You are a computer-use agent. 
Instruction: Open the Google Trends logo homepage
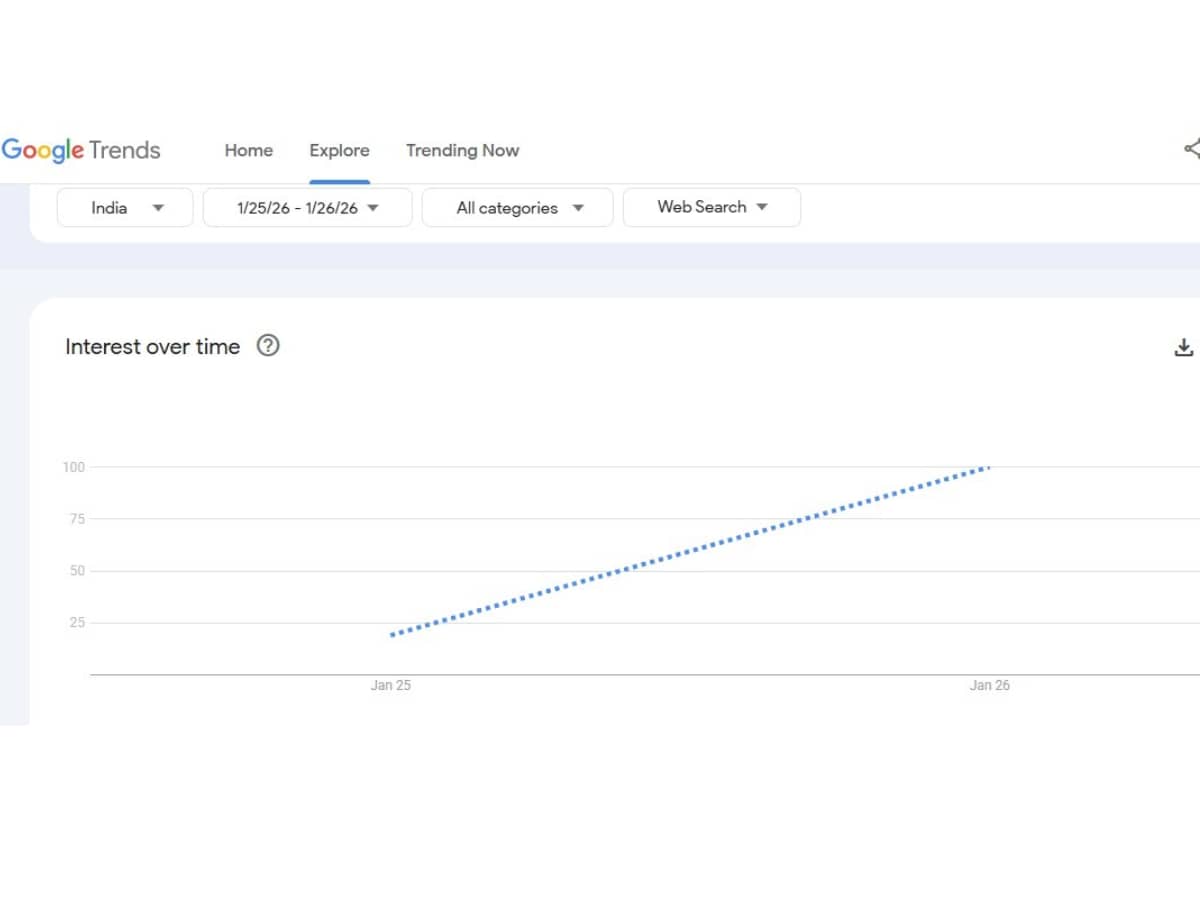click(81, 150)
